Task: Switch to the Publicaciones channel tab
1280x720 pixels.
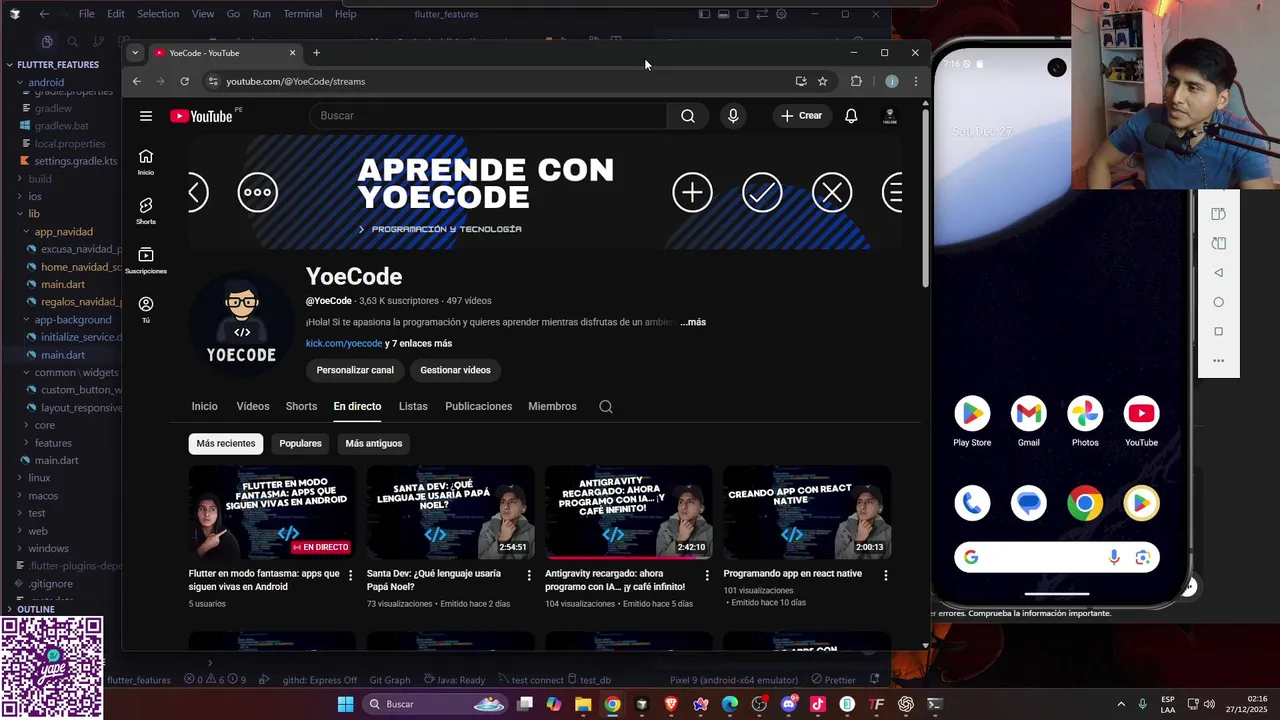Action: tap(478, 406)
